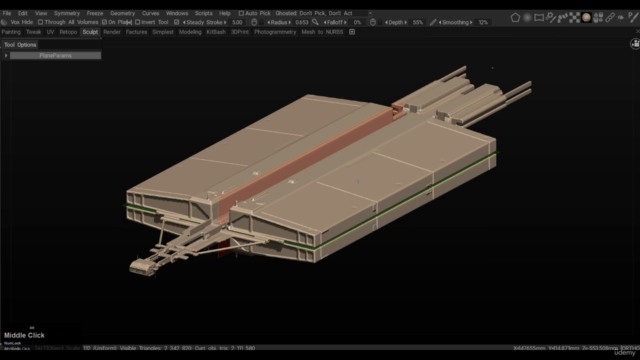
Task: Switch to the Mesh to NURBS tab
Action: [x=322, y=32]
